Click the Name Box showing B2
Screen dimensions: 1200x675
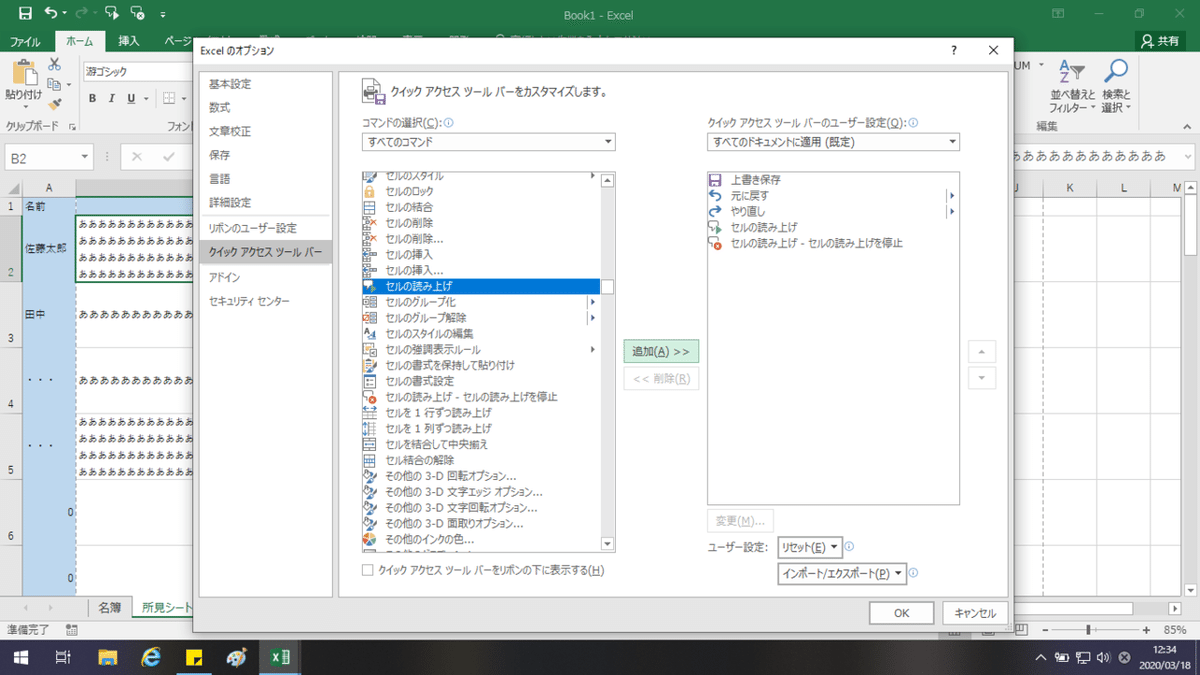[x=49, y=157]
